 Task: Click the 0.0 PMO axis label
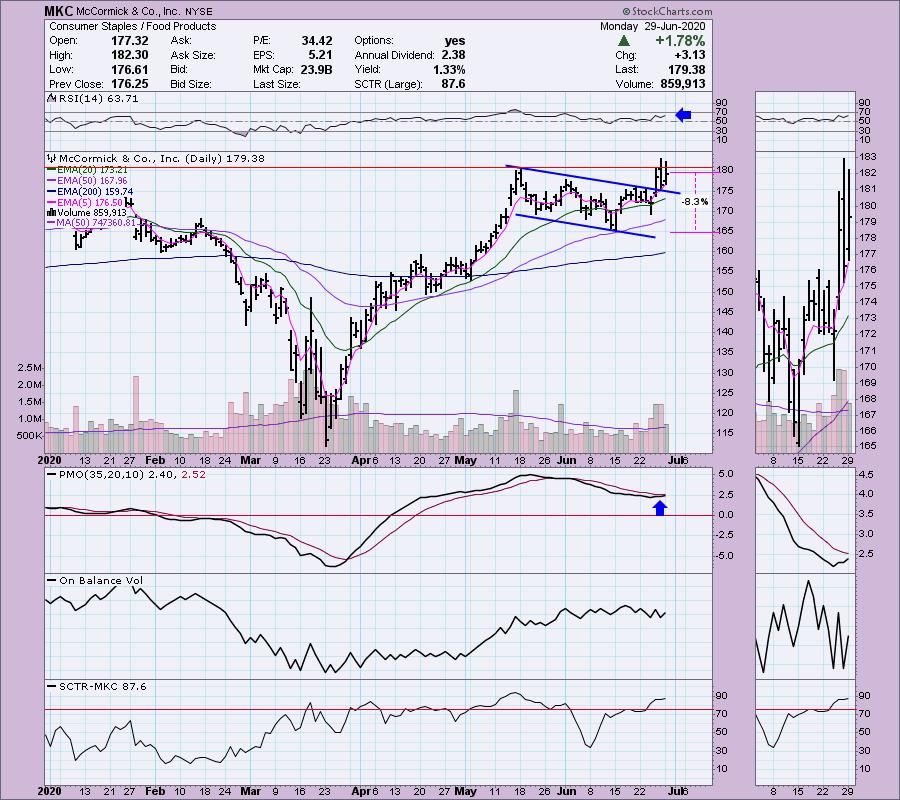click(726, 515)
